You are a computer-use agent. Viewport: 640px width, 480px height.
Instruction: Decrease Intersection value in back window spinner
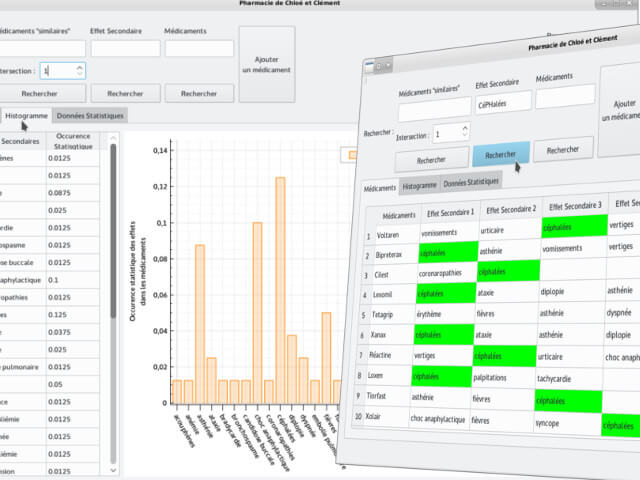point(79,74)
